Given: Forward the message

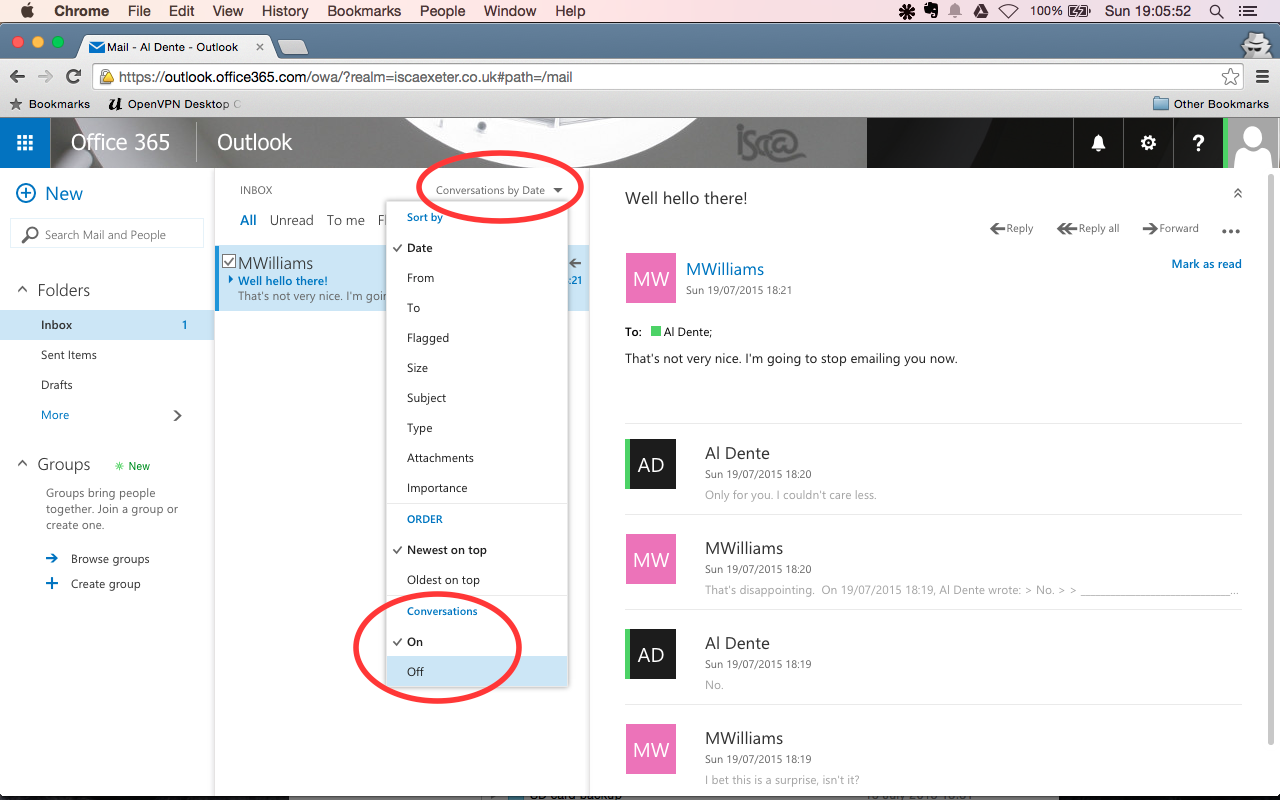Looking at the screenshot, I should point(1170,228).
